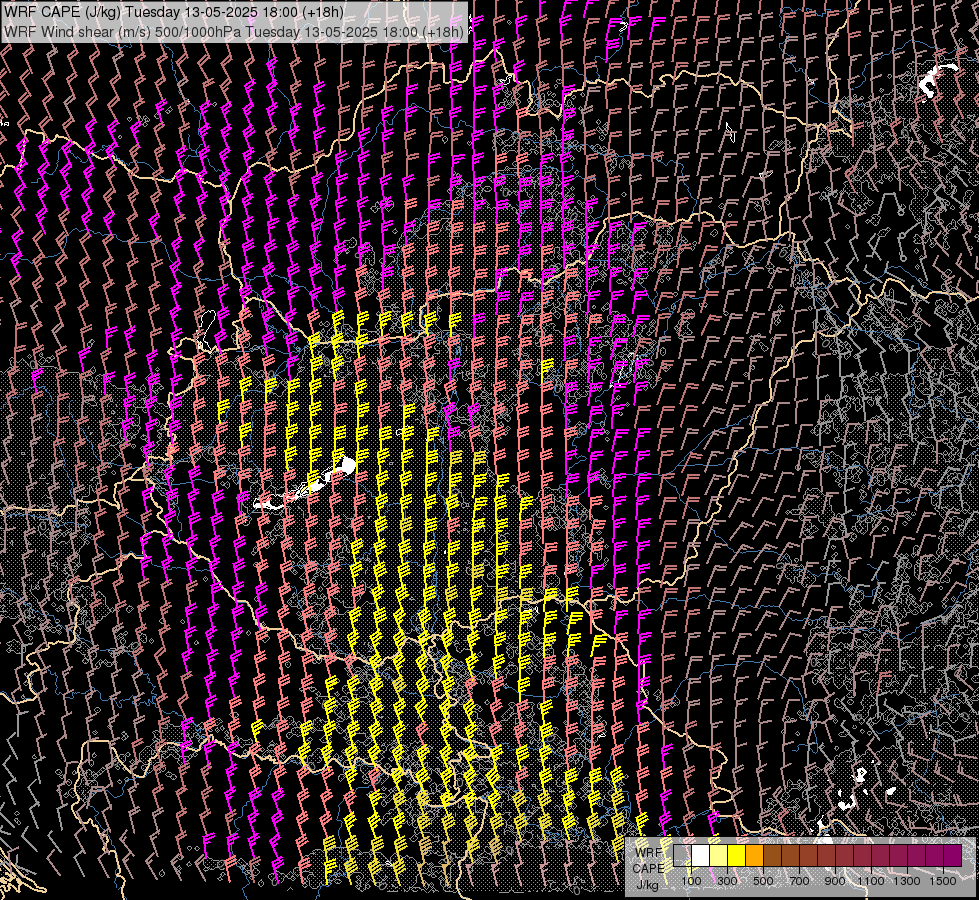Click the 100 legend value
Viewport: 979px width, 900px height.
click(x=691, y=881)
